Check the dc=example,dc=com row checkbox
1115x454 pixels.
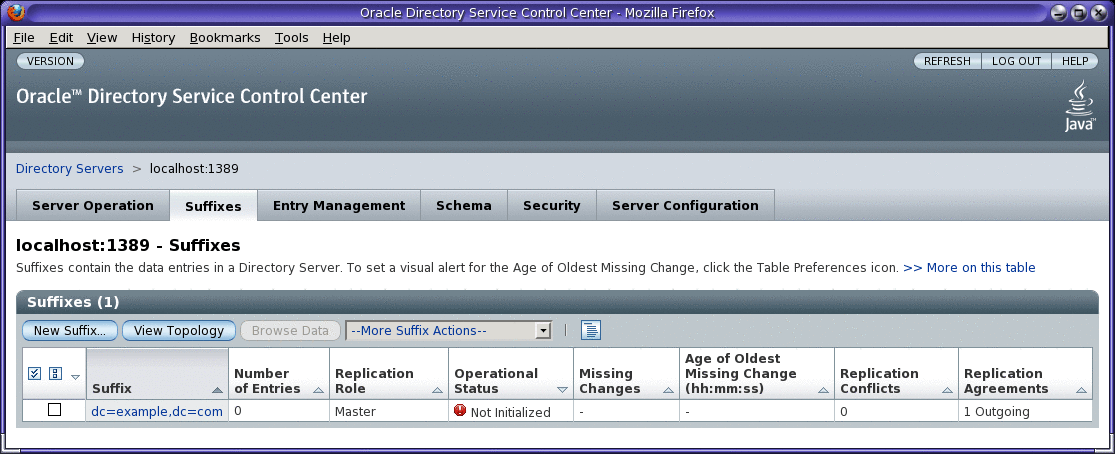[x=54, y=410]
